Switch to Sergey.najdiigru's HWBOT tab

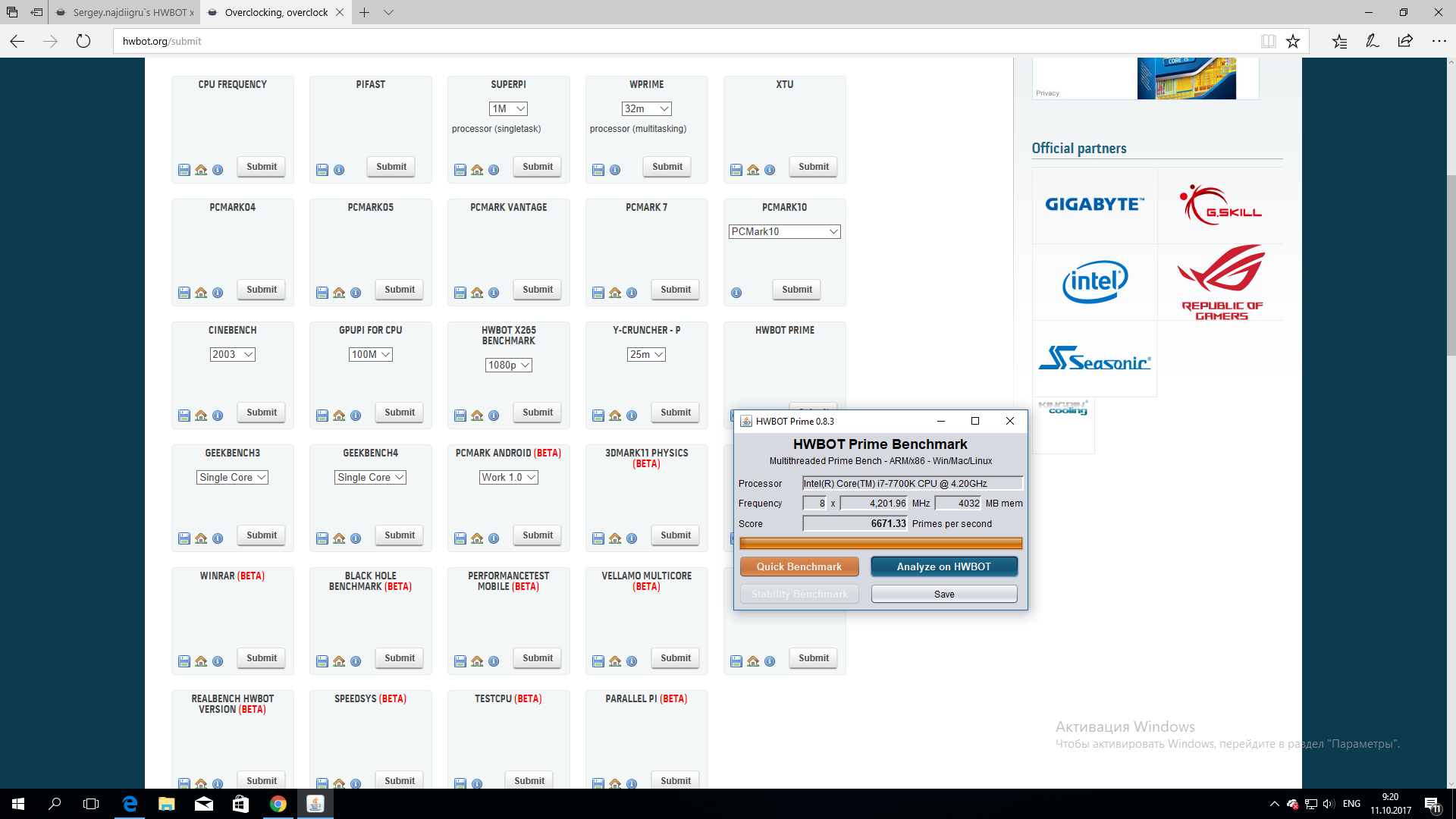click(x=125, y=12)
